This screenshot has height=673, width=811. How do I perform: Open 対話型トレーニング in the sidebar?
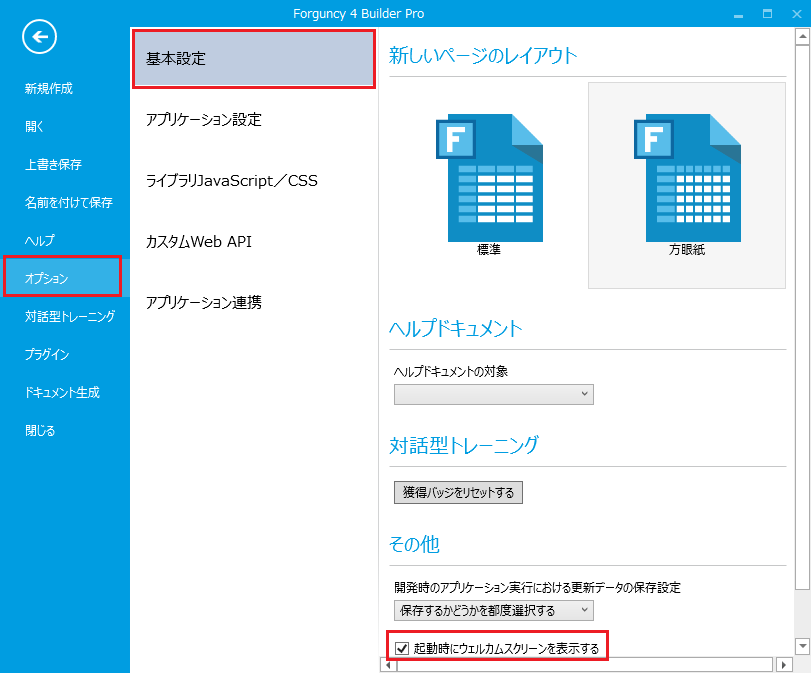(70, 316)
